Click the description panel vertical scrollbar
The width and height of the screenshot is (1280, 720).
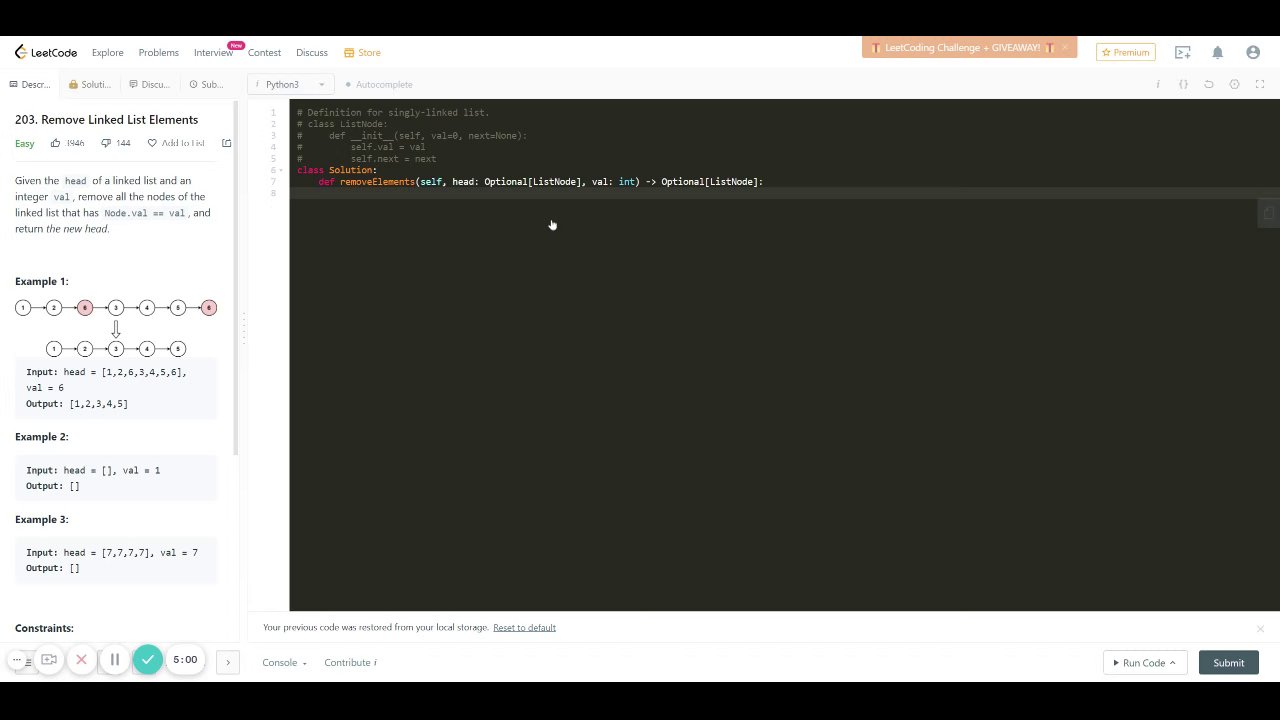point(236,278)
